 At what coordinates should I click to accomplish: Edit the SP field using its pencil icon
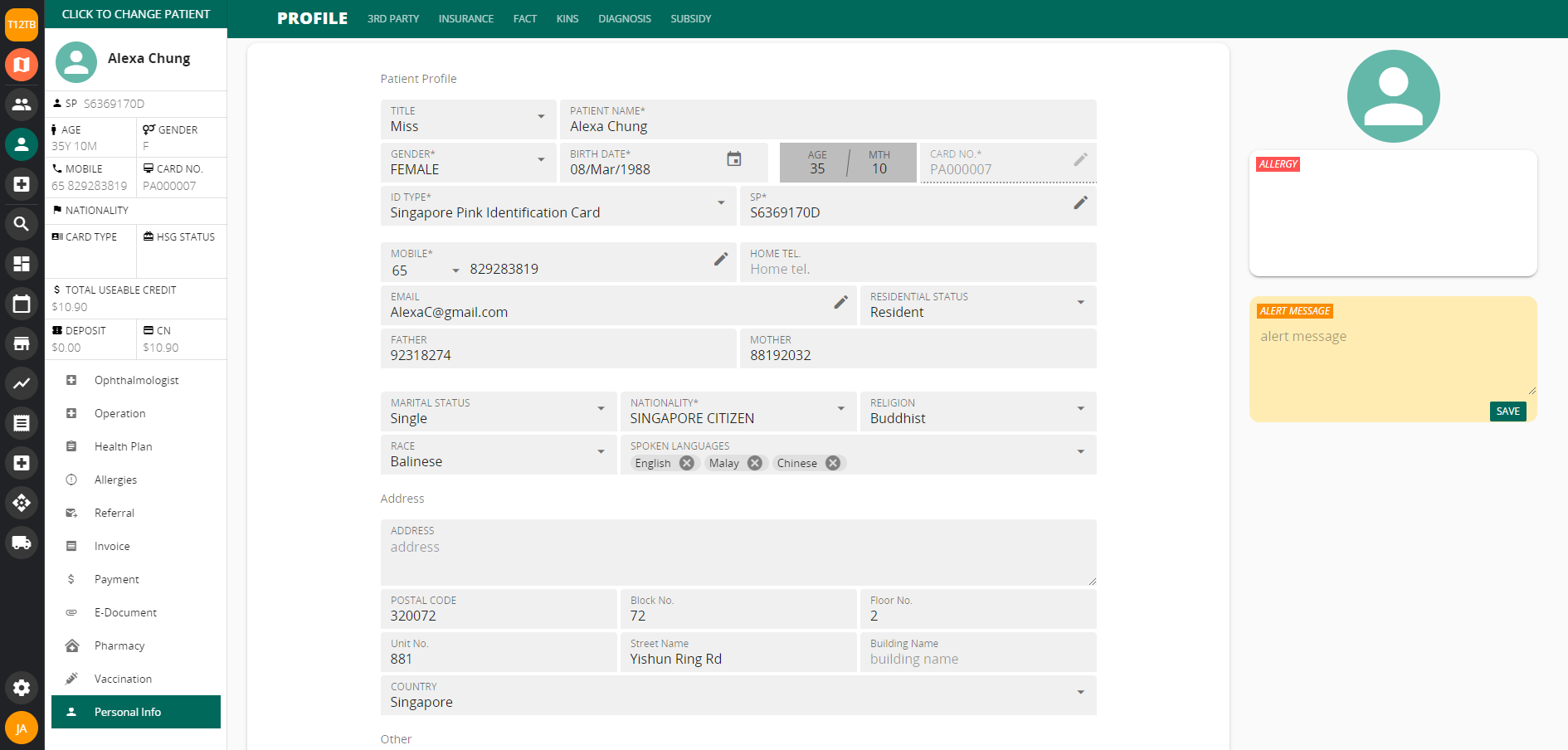pos(1080,202)
